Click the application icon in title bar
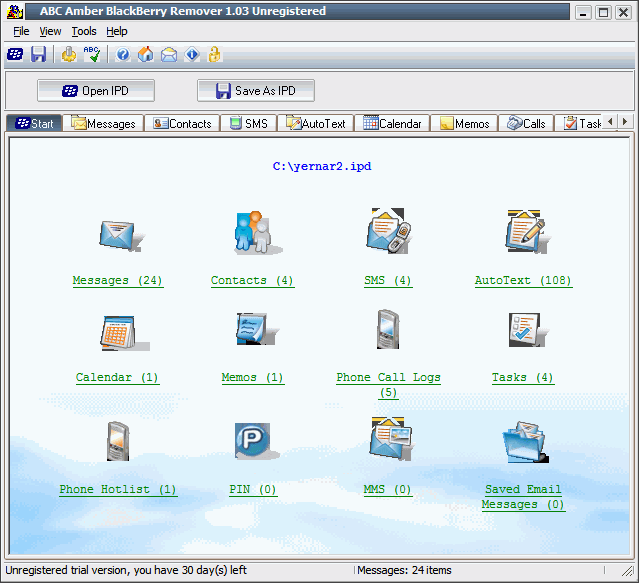Viewport: 639px width, 583px height. click(x=14, y=12)
